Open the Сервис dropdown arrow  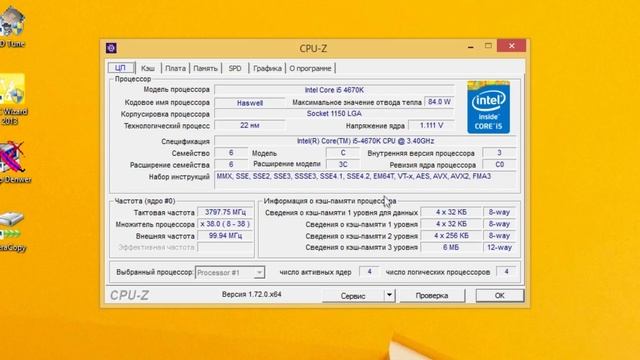(389, 295)
